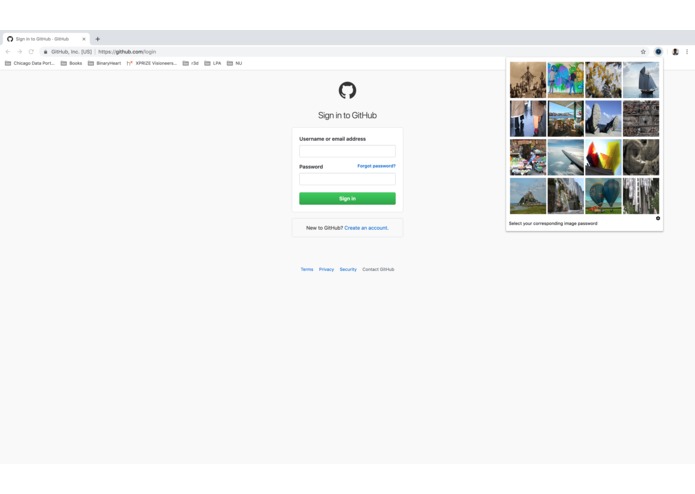Open the LPA bookmark folder

point(213,63)
